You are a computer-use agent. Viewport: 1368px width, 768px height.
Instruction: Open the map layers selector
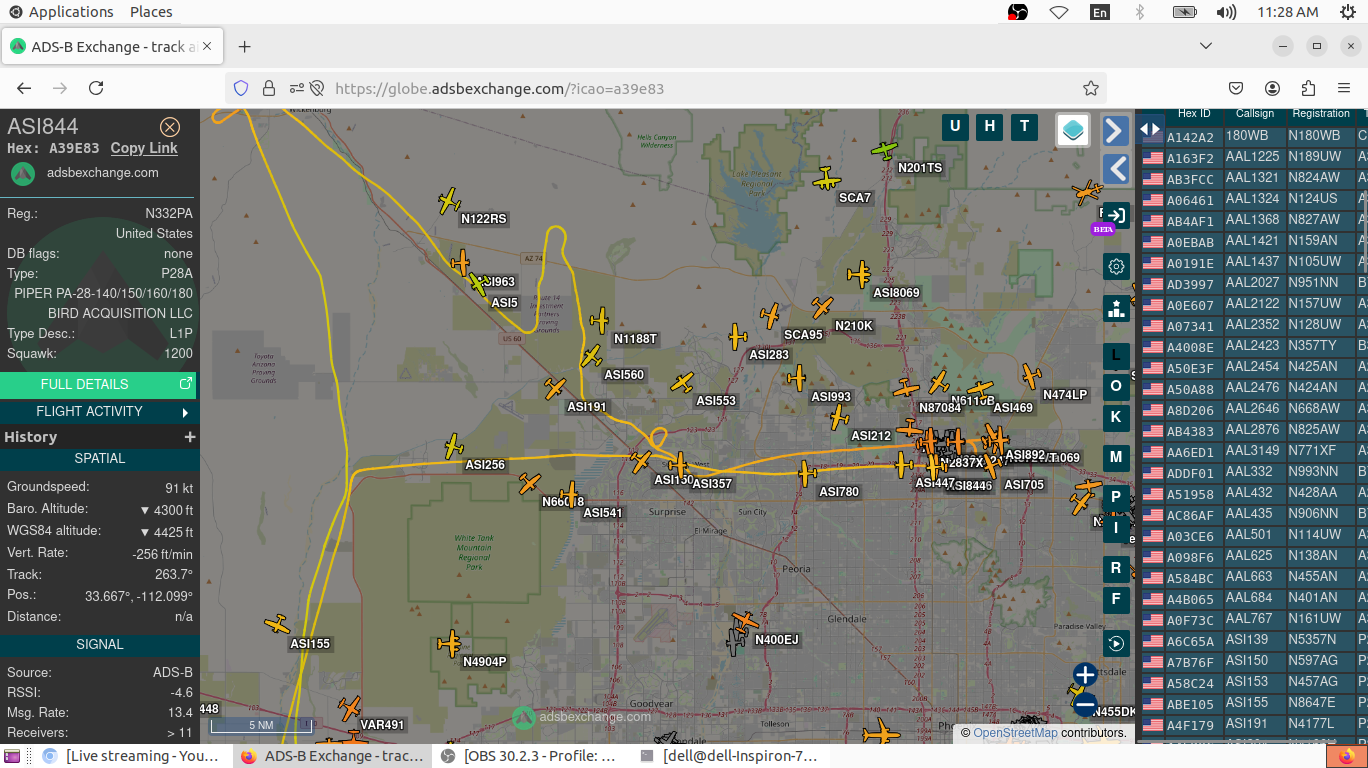point(1073,130)
